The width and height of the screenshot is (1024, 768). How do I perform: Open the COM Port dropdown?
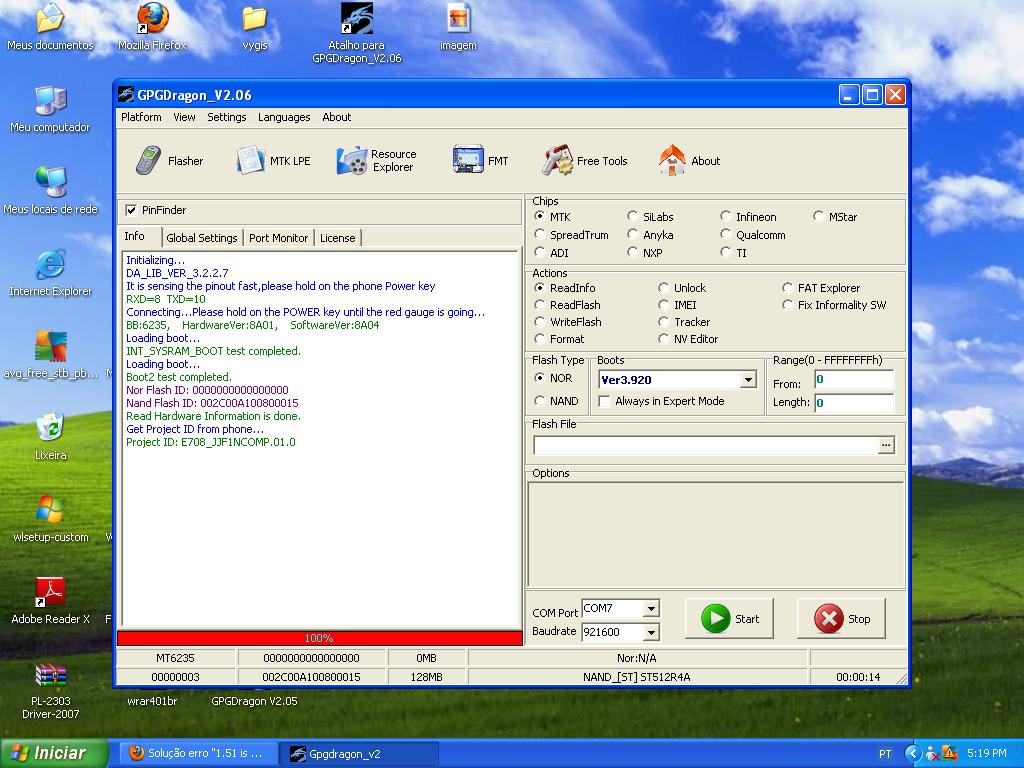pyautogui.click(x=650, y=609)
